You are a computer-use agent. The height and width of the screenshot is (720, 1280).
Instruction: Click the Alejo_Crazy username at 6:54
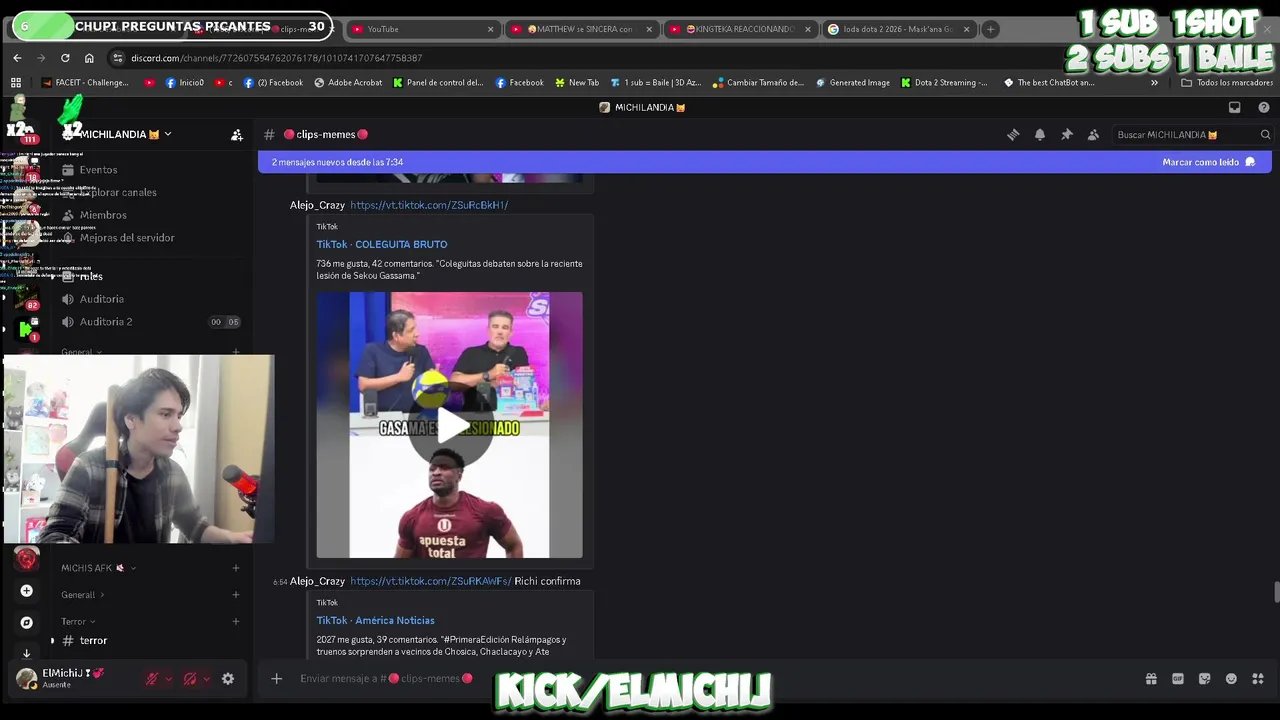click(x=317, y=581)
